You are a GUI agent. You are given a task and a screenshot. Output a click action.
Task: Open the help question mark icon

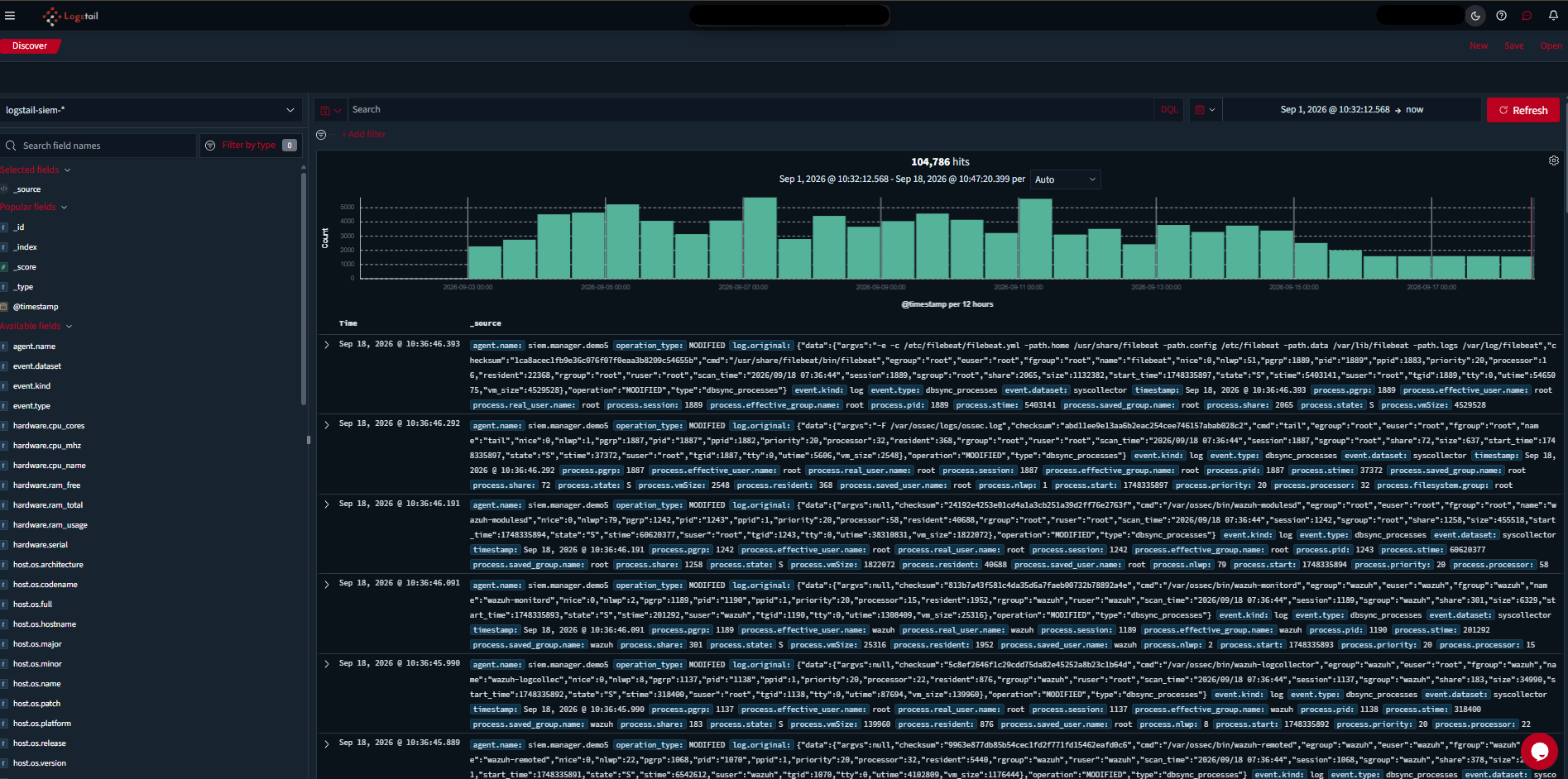(1501, 16)
